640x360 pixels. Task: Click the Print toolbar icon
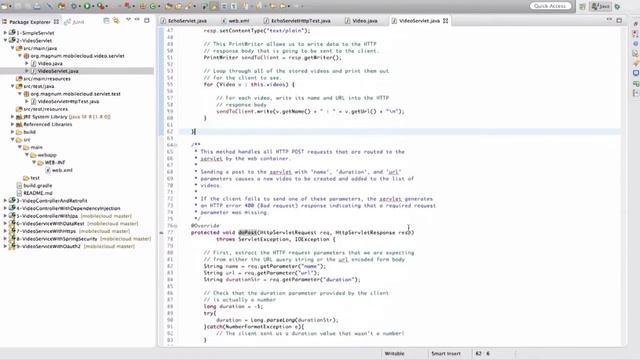click(x=37, y=6)
